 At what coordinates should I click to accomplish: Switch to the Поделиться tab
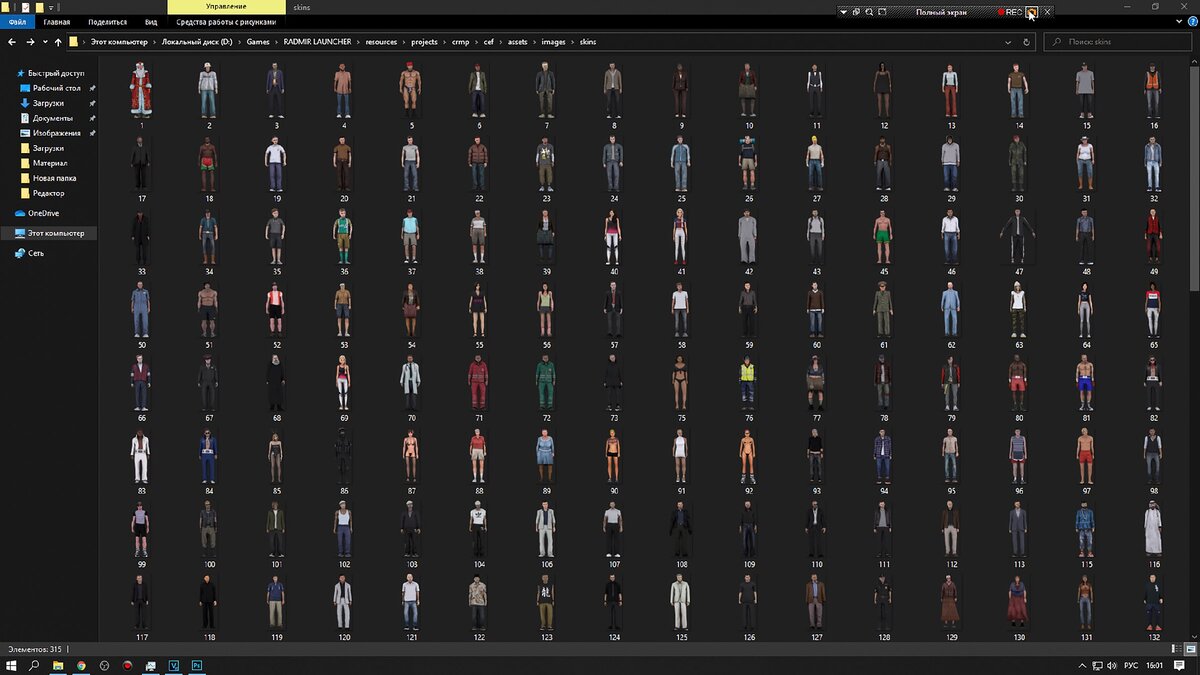(107, 21)
